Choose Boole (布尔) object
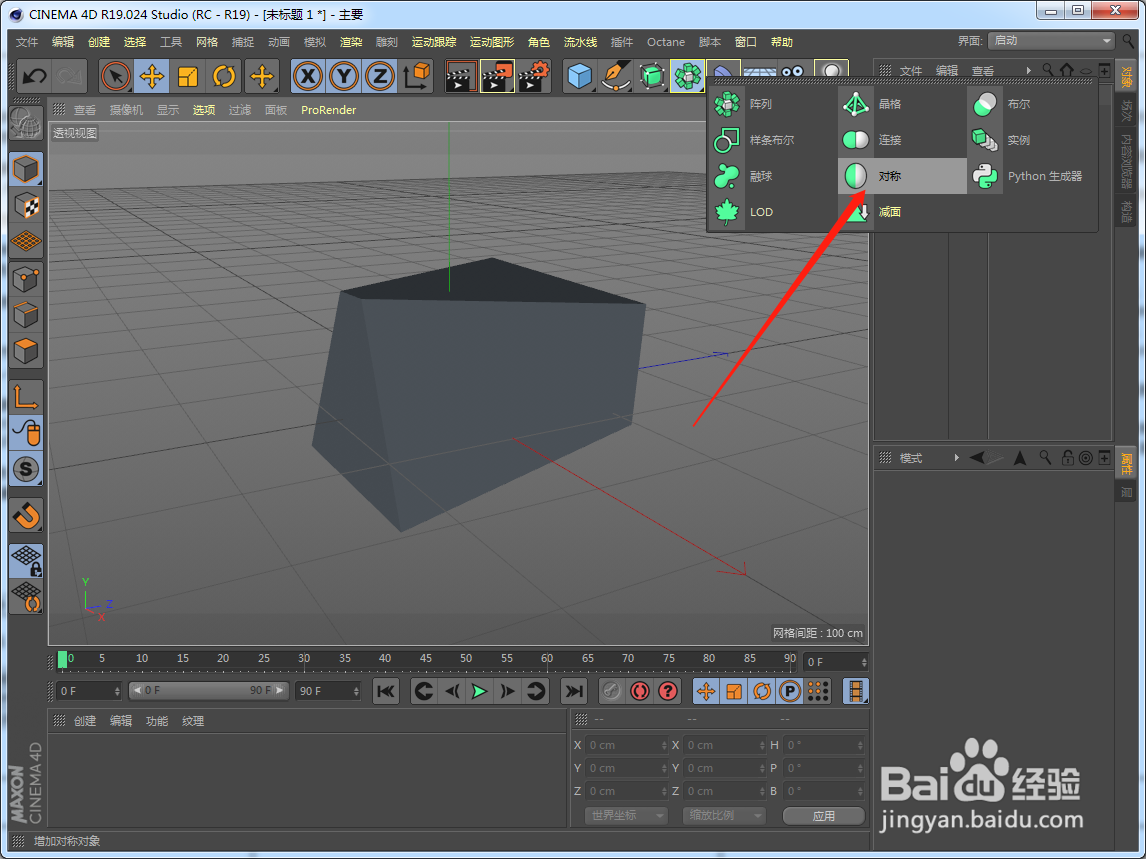Viewport: 1146px width, 859px height. (x=1031, y=104)
